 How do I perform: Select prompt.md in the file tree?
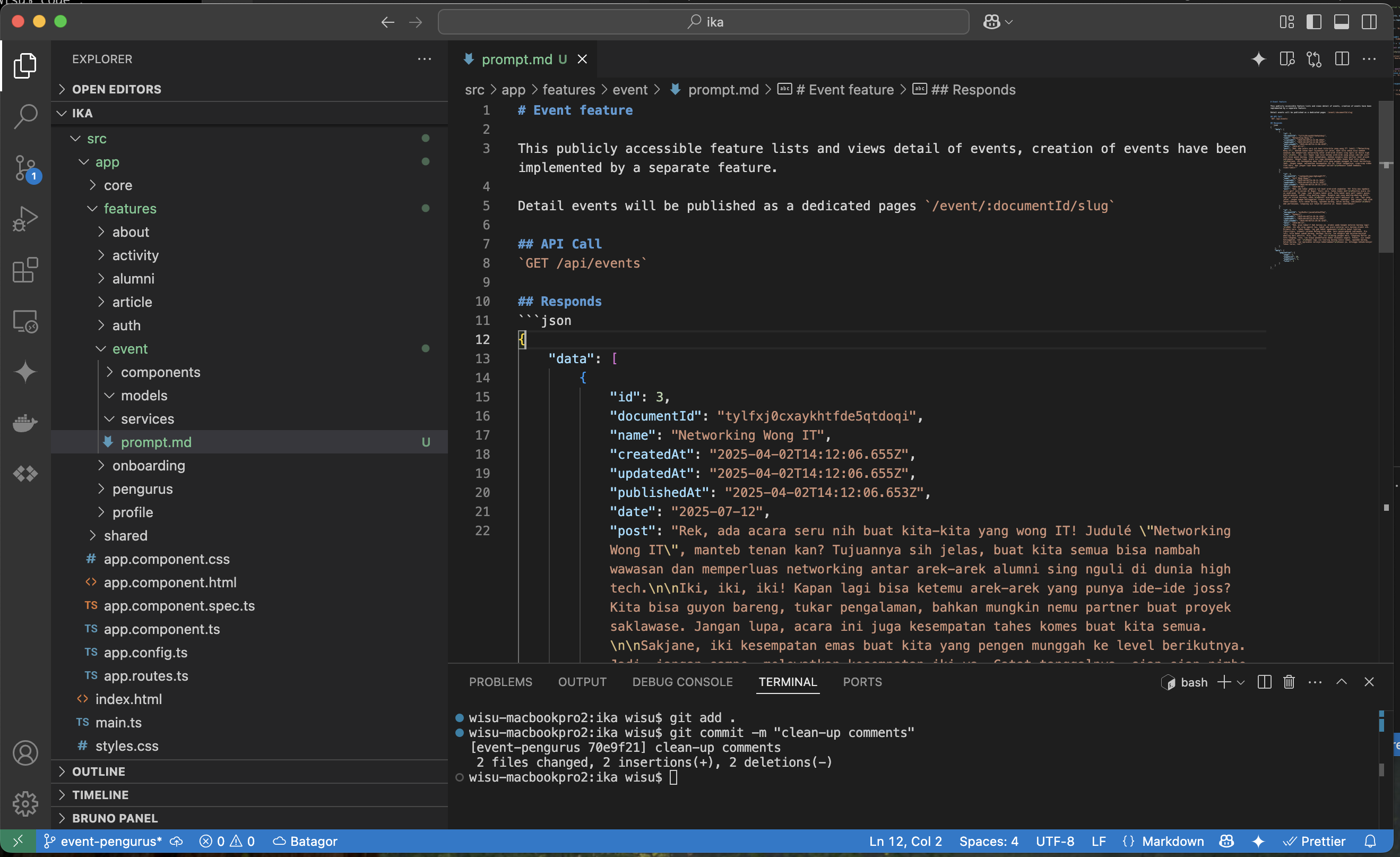tap(249, 442)
